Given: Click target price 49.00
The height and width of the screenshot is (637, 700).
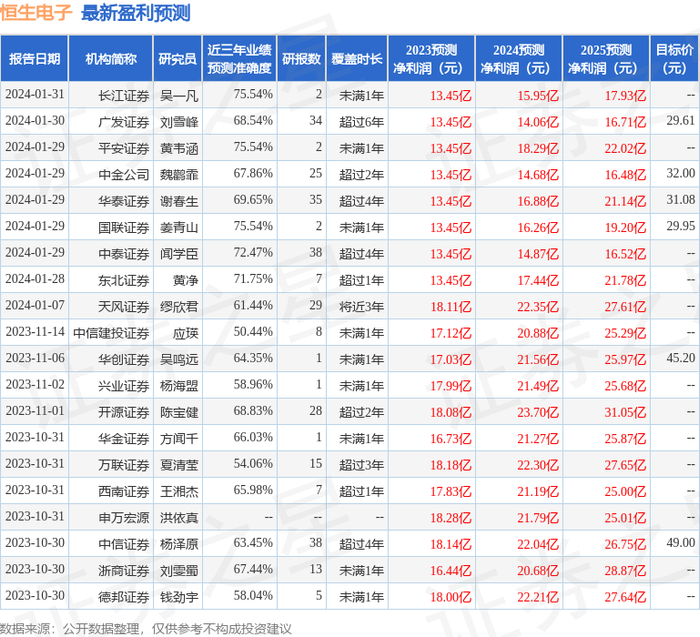Looking at the screenshot, I should 680,543.
